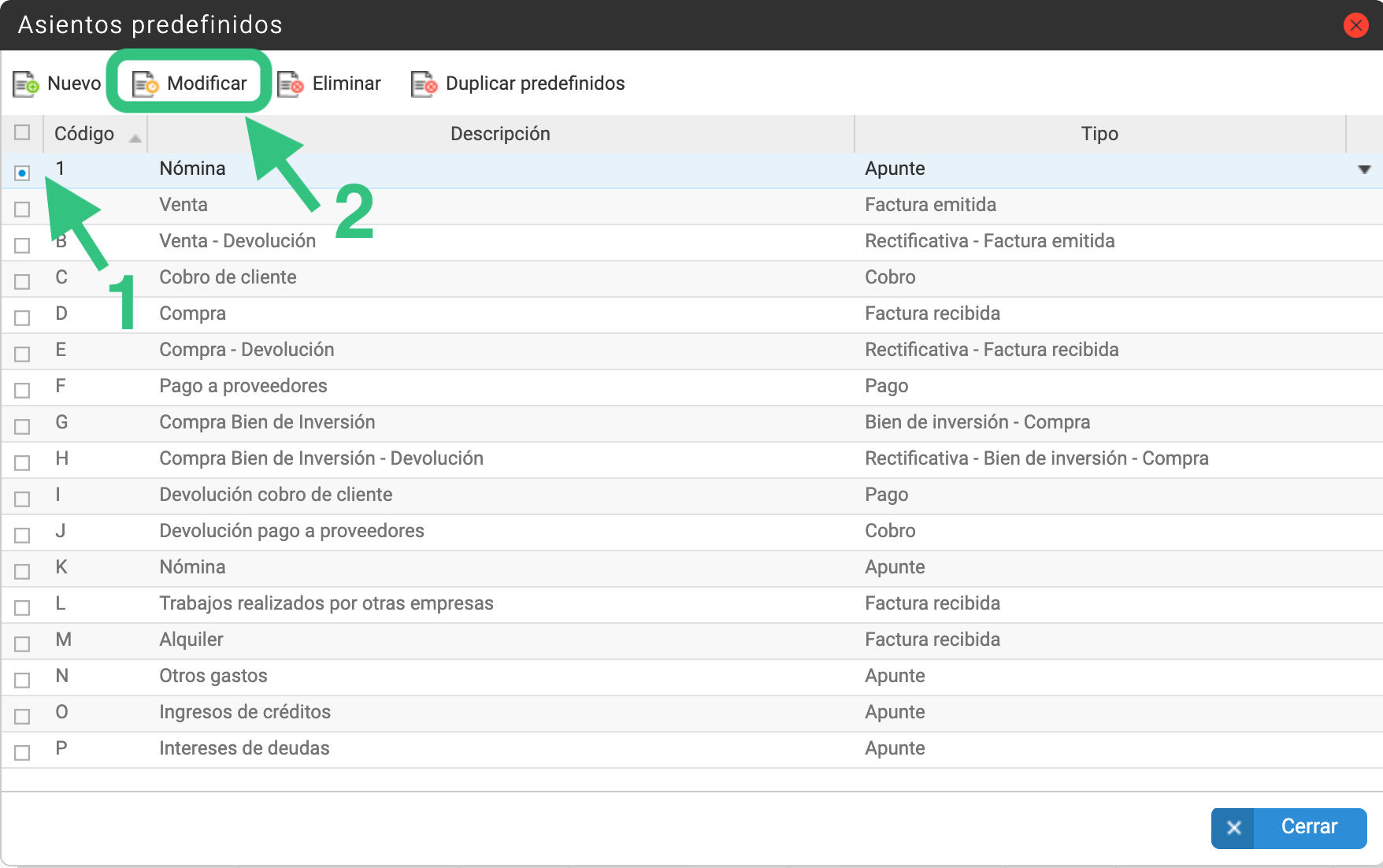This screenshot has height=868, width=1383.
Task: Click the Descripción column header
Action: 500,134
